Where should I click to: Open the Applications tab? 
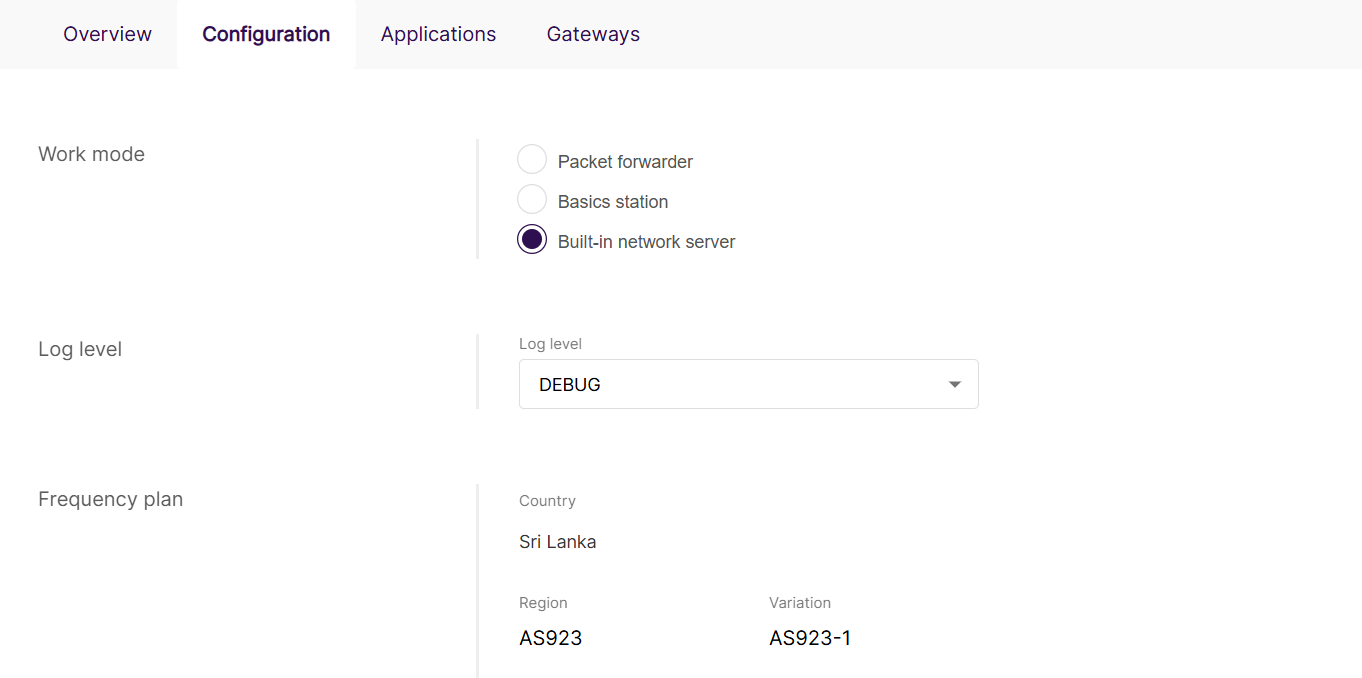438,34
